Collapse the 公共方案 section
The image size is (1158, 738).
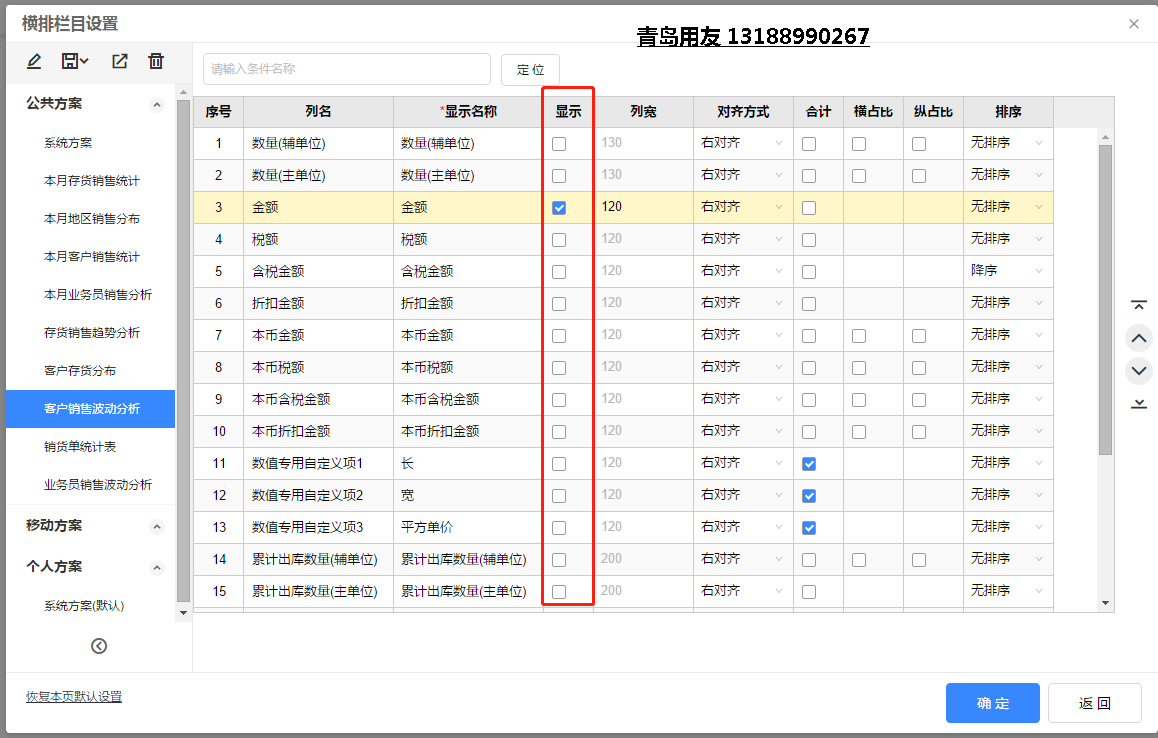point(156,104)
